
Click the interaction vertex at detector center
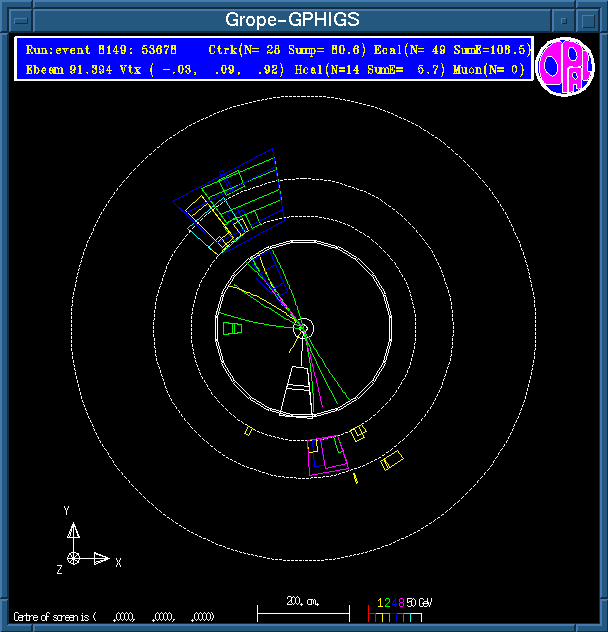click(303, 326)
